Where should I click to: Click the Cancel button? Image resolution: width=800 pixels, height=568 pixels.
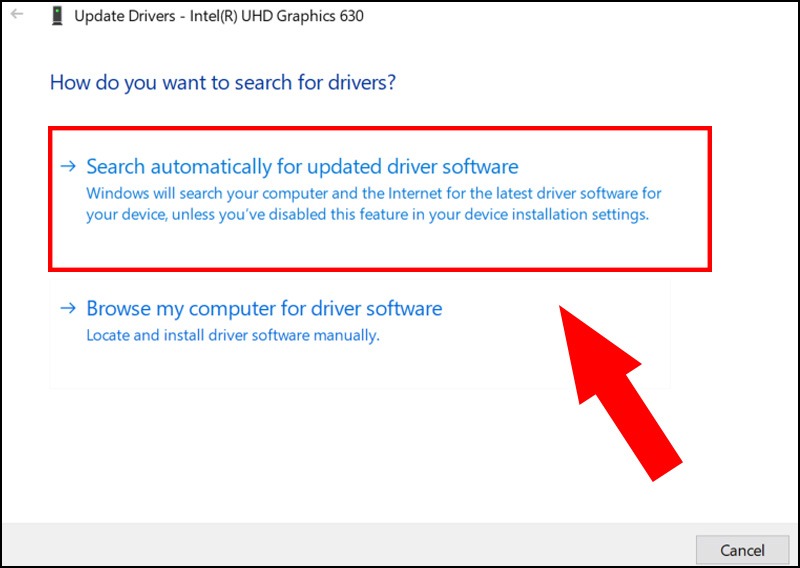pos(742,550)
